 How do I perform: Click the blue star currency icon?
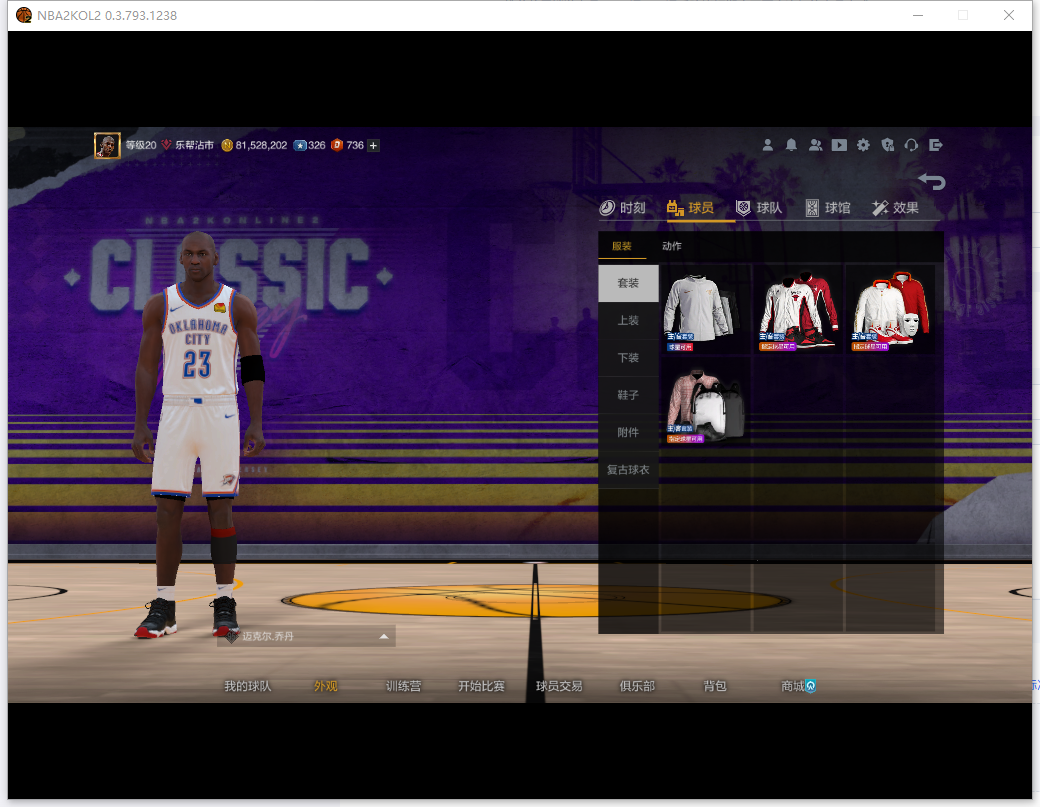[x=300, y=145]
